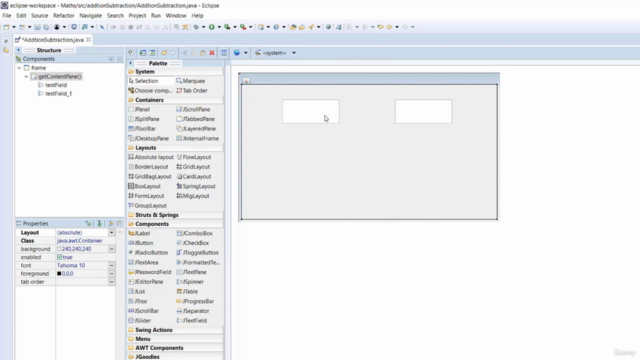The height and width of the screenshot is (360, 640).
Task: Open the Layout property dropdown
Action: [x=111, y=233]
